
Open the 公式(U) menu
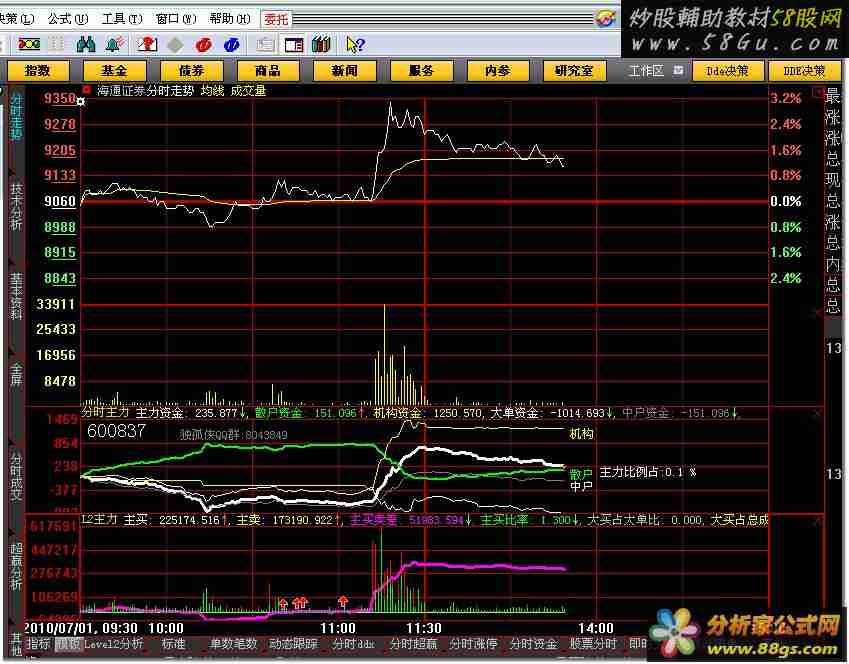68,19
